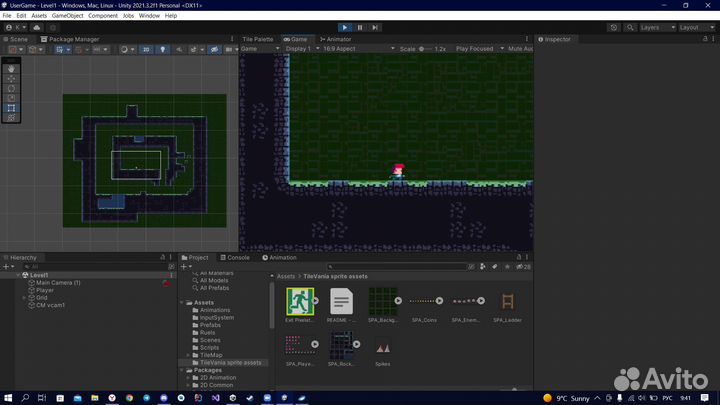720x405 pixels.
Task: Open the Play Focused dropdown
Action: 479,49
